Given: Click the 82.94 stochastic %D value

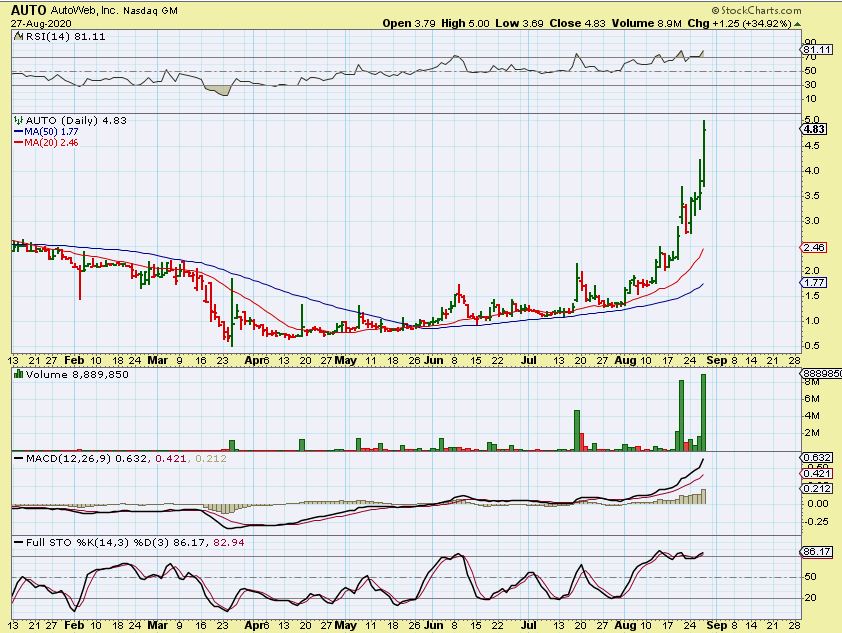Looking at the screenshot, I should point(229,542).
